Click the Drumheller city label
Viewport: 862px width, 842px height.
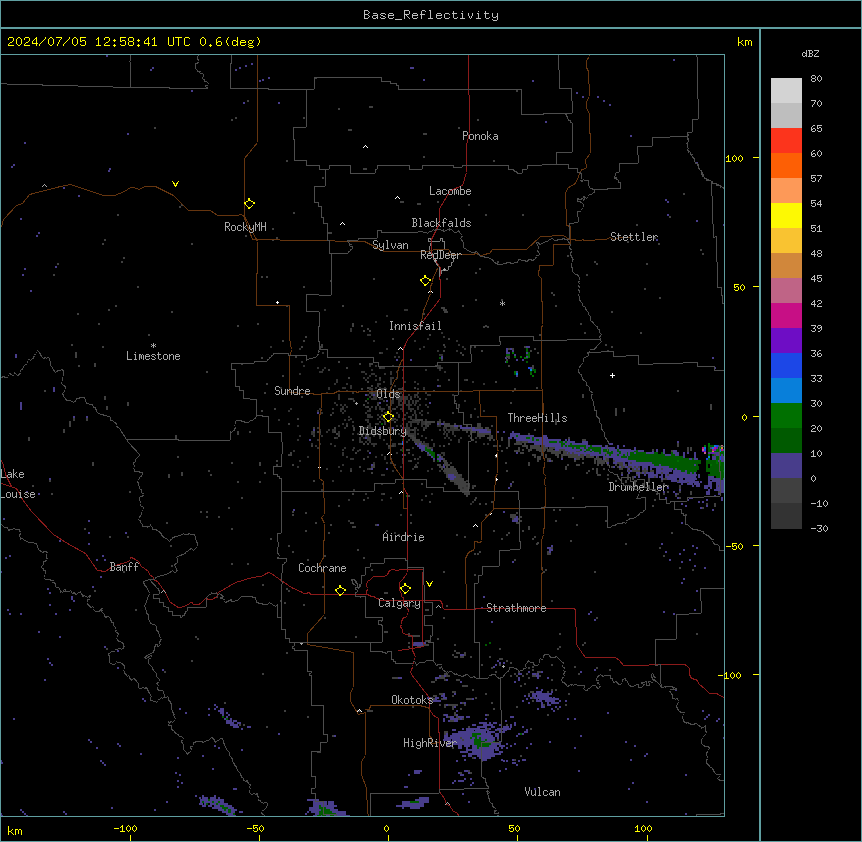pyautogui.click(x=638, y=487)
